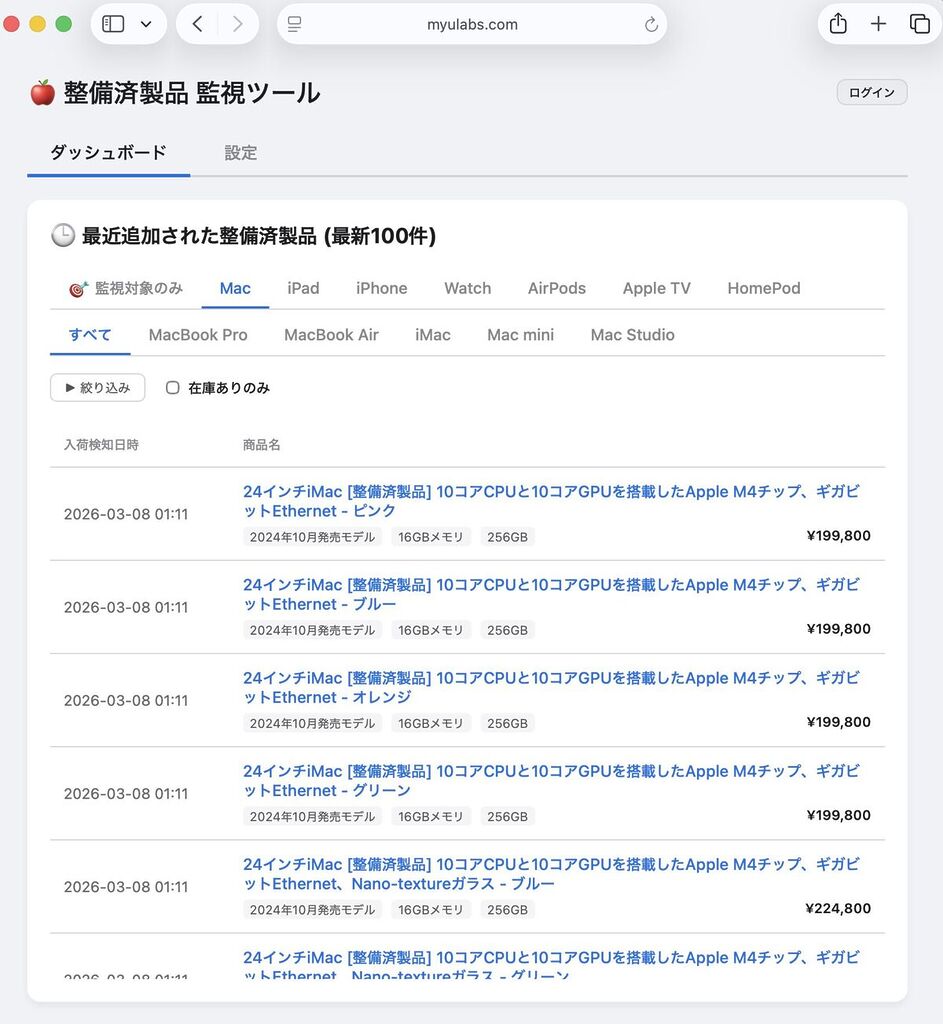Open a new tab with plus icon
Screen dimensions: 943x1024
(x=878, y=24)
